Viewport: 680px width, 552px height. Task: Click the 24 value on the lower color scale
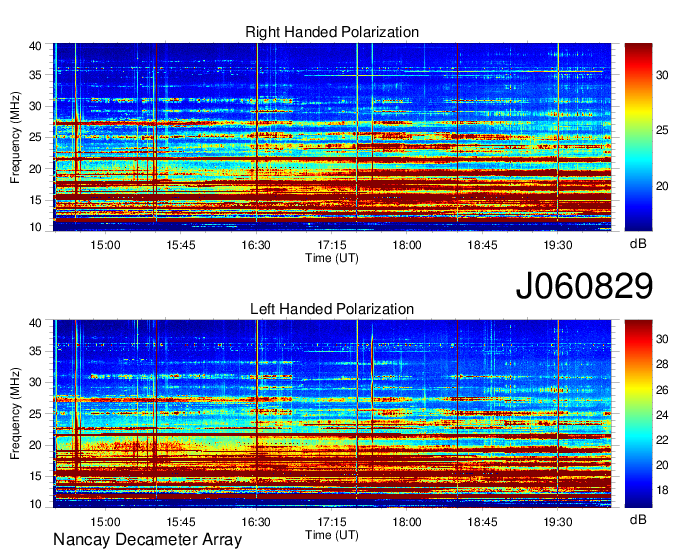tap(662, 415)
